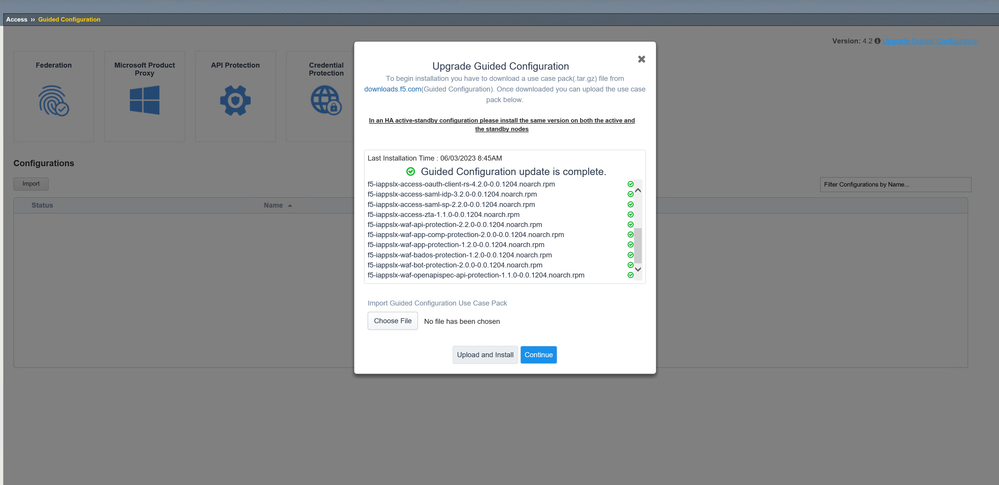
Task: Open the downloads.f5.com link
Action: click(393, 89)
